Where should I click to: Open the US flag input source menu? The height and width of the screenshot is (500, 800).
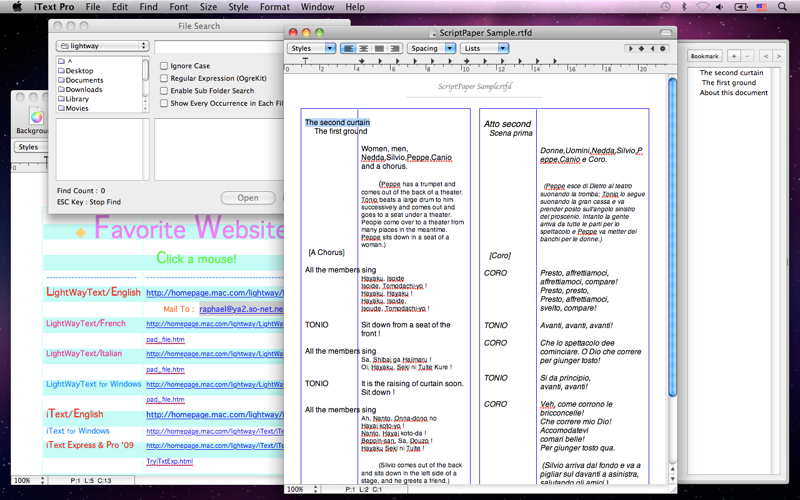[x=761, y=7]
